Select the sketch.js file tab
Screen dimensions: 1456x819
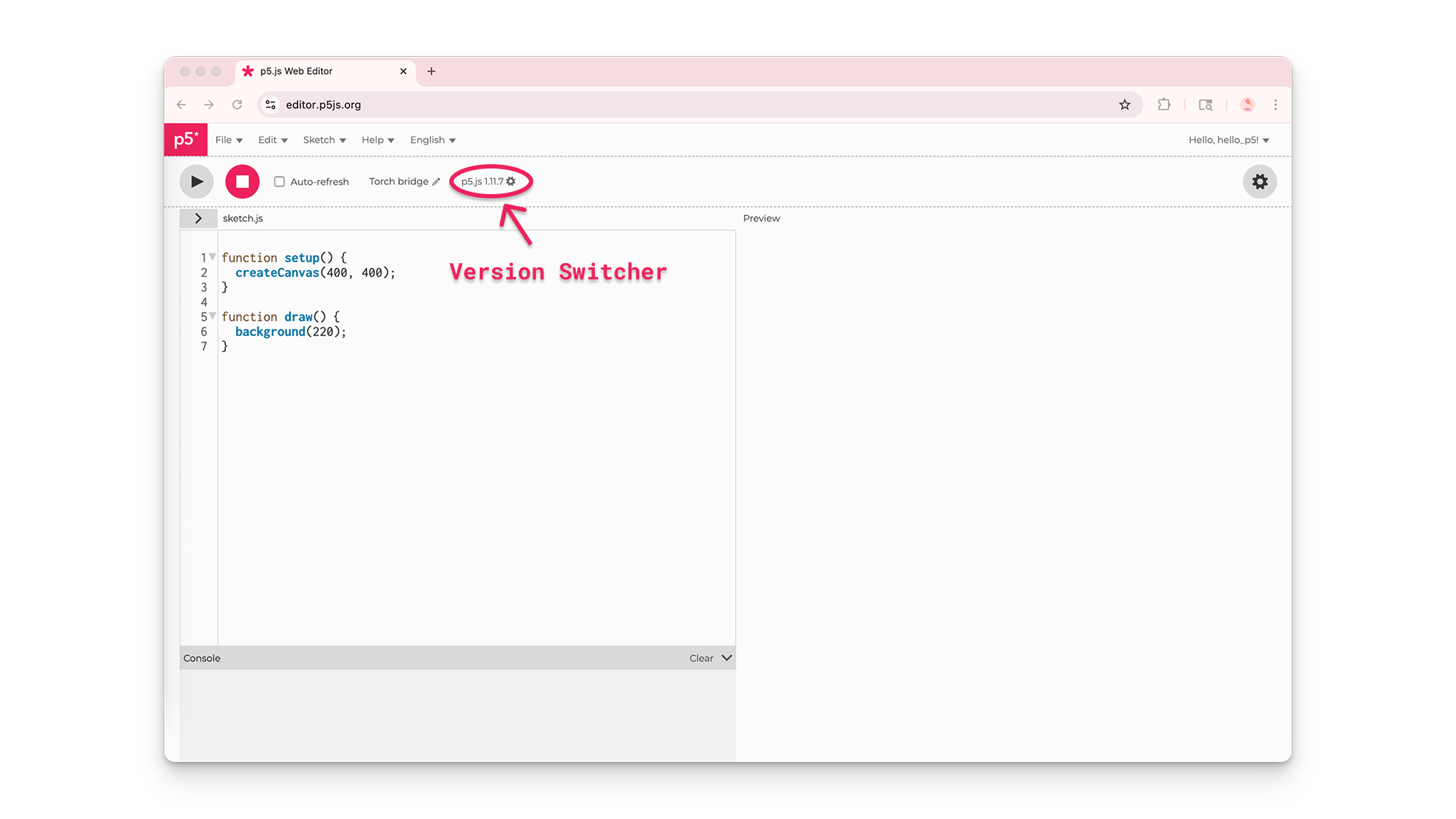coord(242,218)
